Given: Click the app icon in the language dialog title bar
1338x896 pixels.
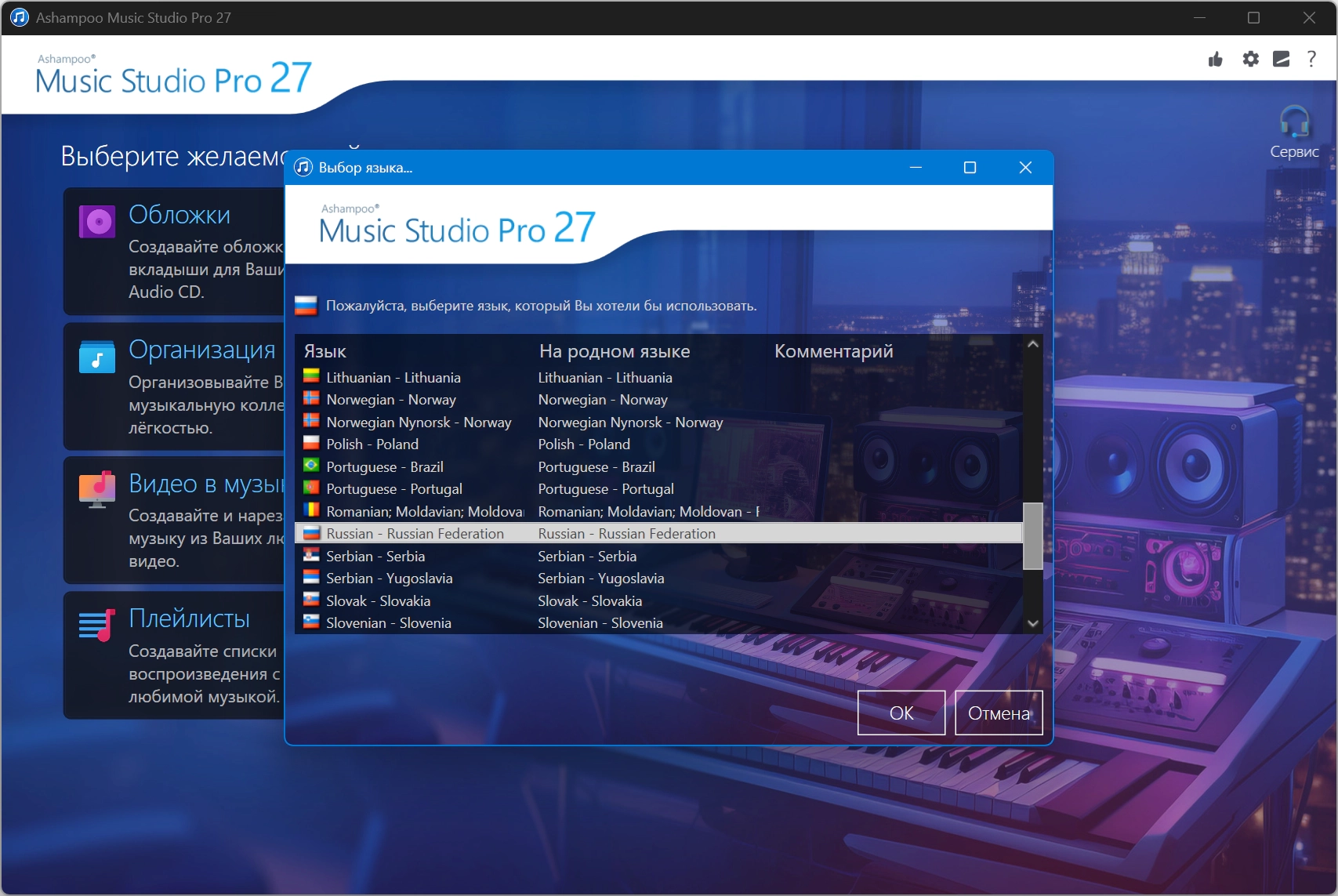Looking at the screenshot, I should (x=303, y=167).
